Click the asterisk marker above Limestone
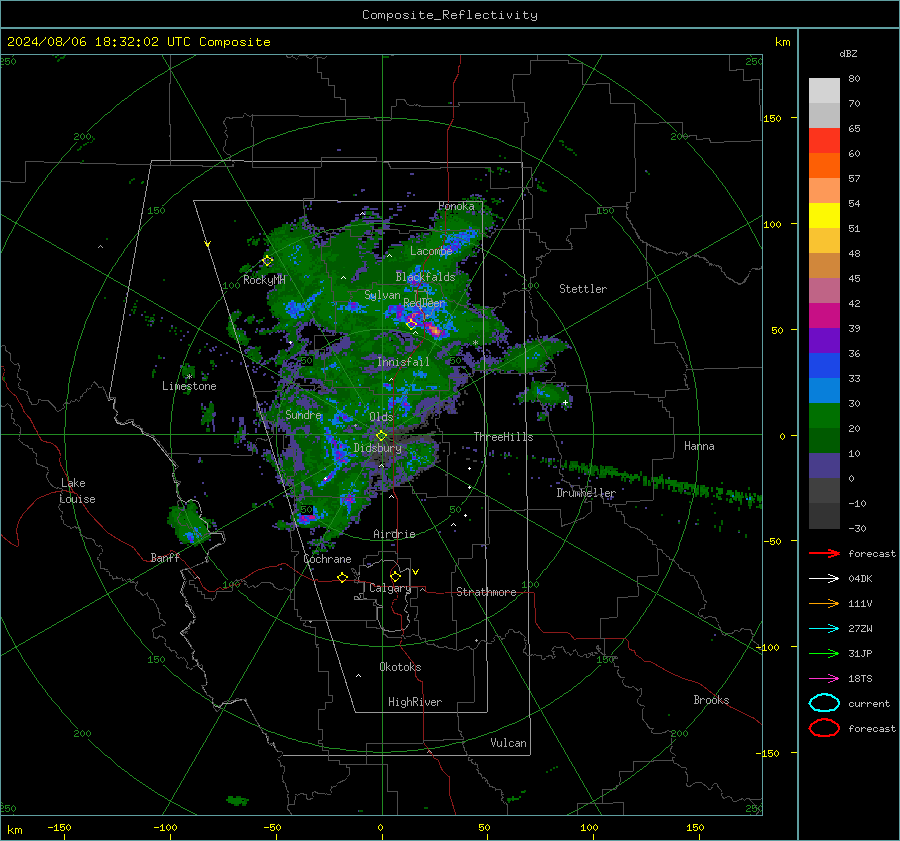The width and height of the screenshot is (900, 841). 189,377
